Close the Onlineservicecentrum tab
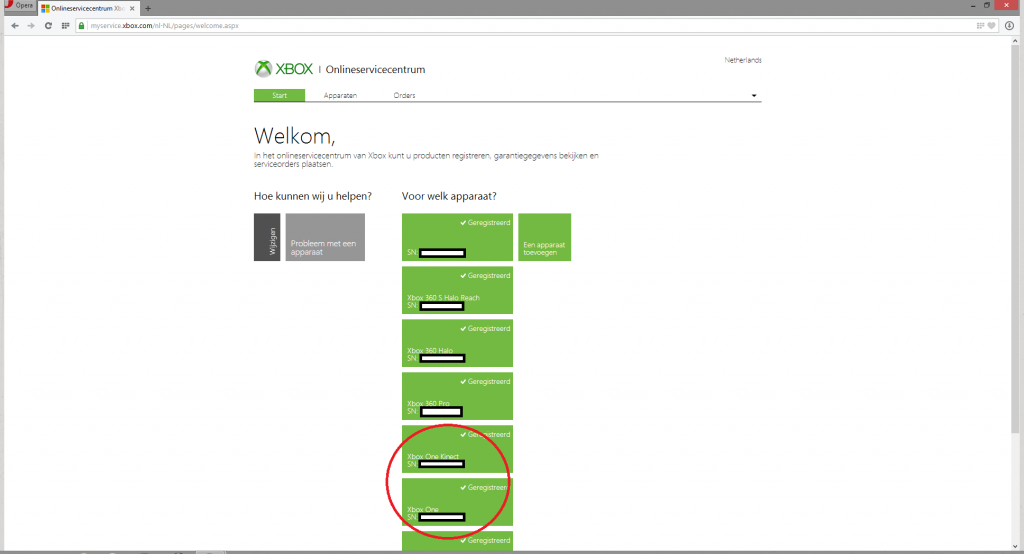The image size is (1024, 554). pyautogui.click(x=132, y=8)
